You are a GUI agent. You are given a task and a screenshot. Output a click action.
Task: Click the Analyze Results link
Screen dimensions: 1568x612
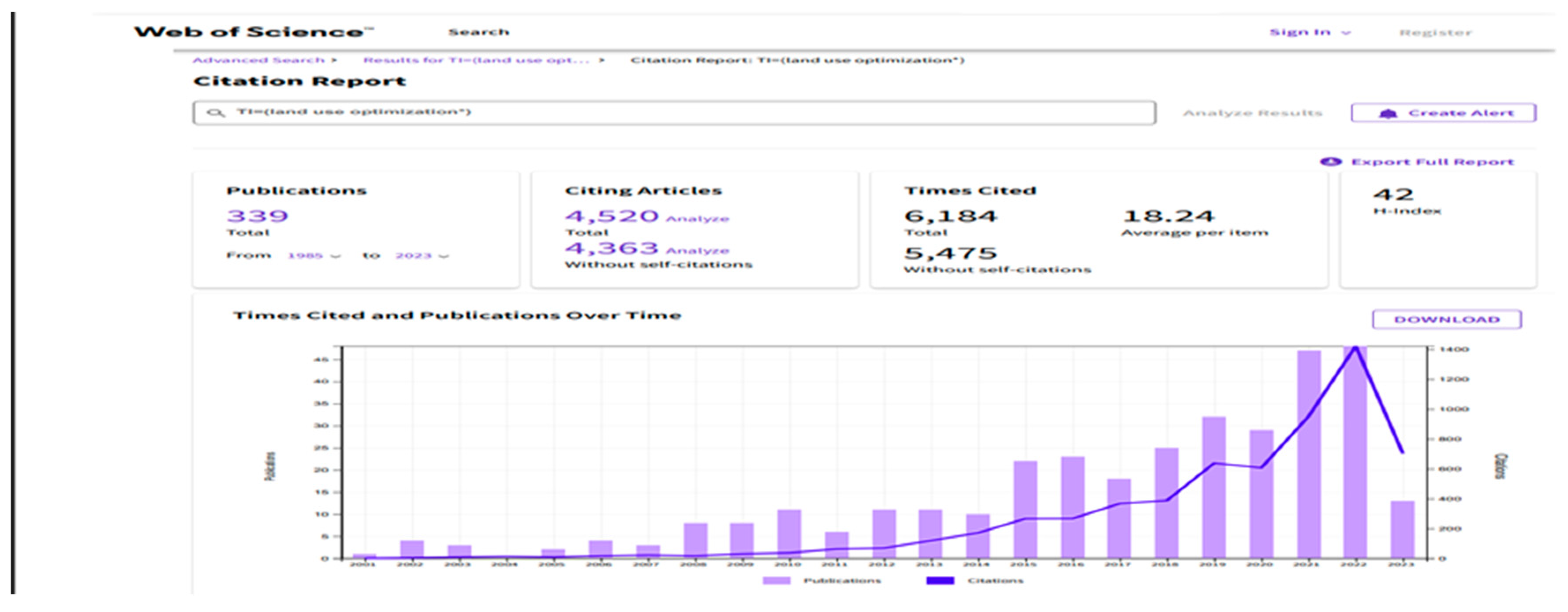point(1252,113)
